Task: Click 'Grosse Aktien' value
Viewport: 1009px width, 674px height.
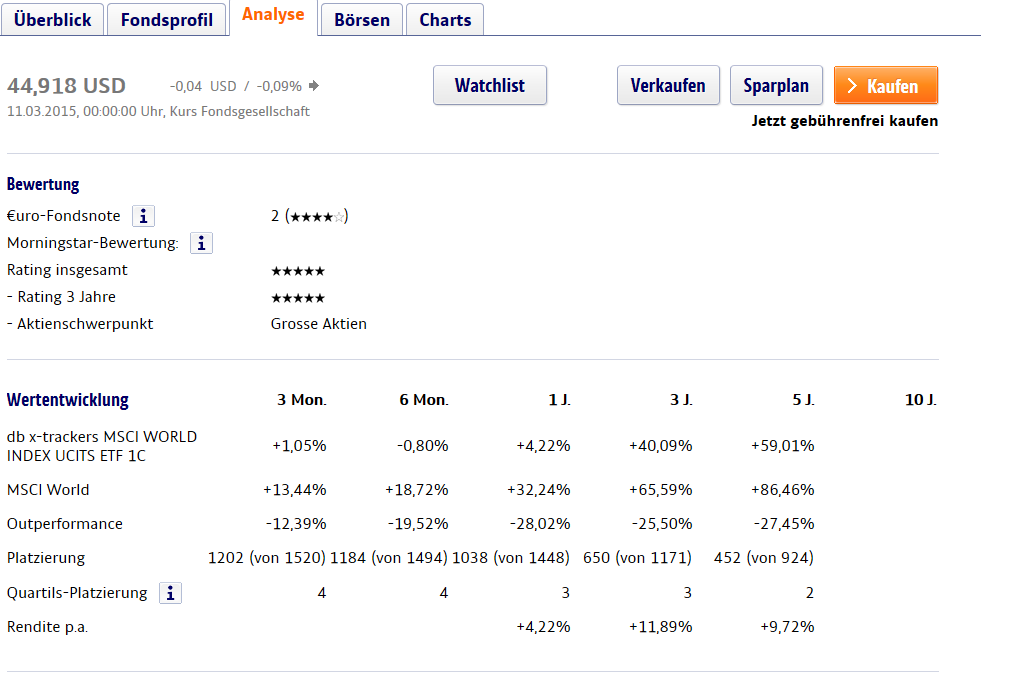Action: point(319,324)
